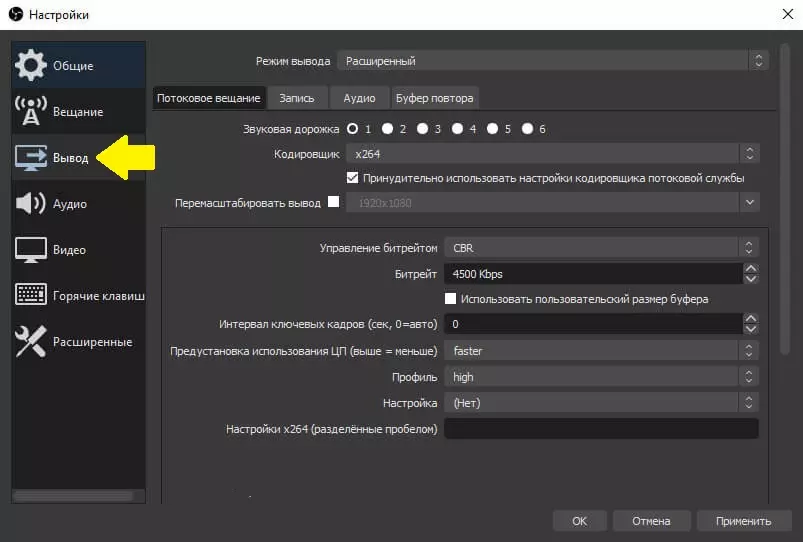Switch to the Потоковое вещание tab

coord(209,98)
